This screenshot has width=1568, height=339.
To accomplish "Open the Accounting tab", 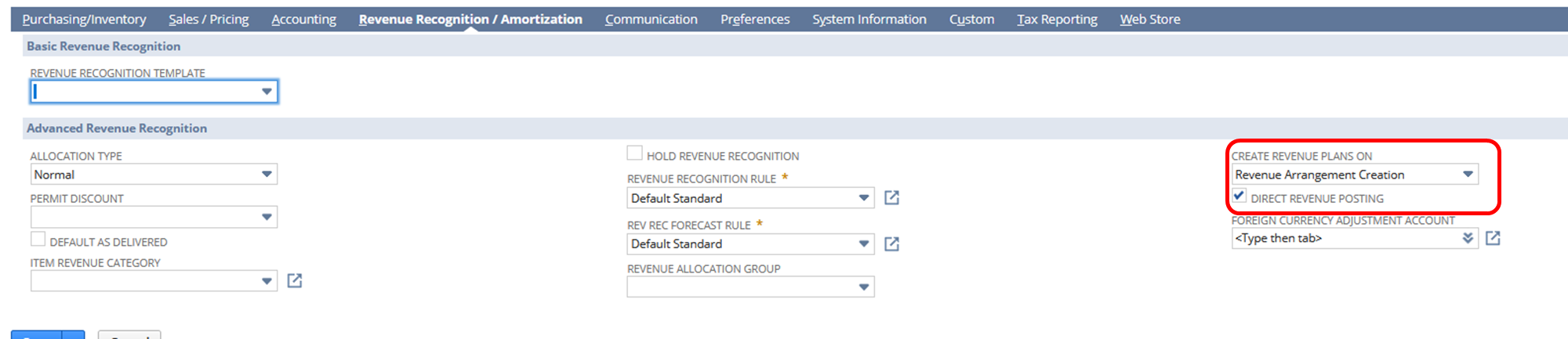I will (303, 20).
